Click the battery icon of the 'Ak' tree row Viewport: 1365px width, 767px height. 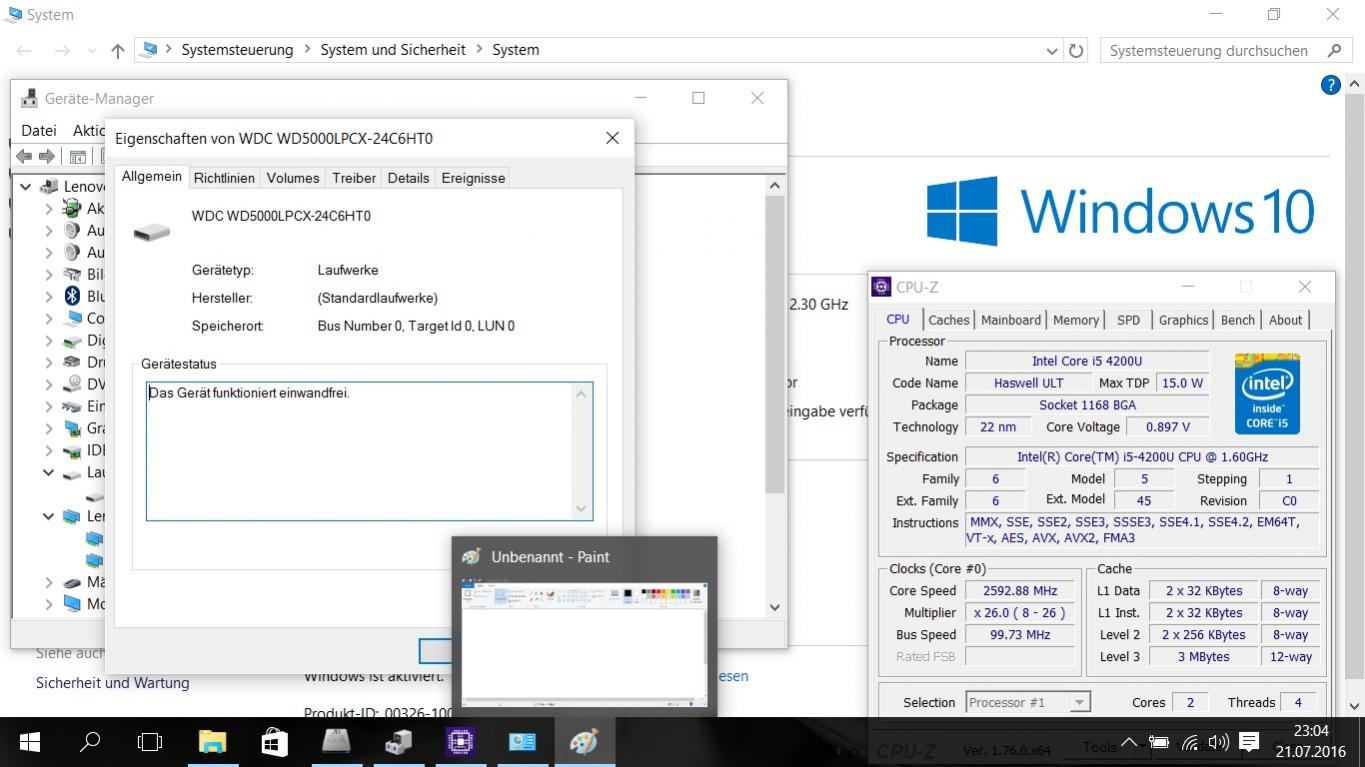(x=72, y=208)
